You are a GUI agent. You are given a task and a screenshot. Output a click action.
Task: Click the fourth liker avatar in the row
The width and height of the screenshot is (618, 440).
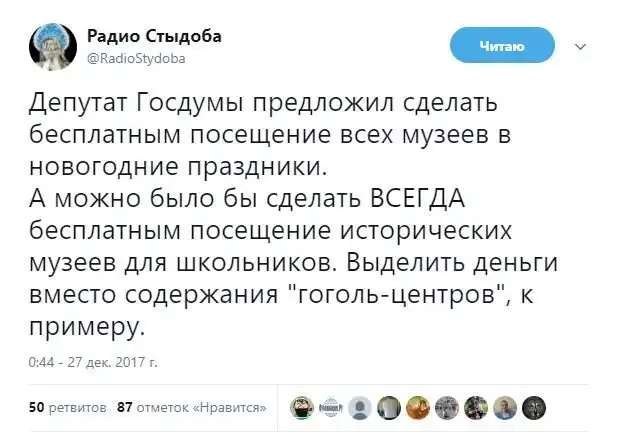point(390,407)
